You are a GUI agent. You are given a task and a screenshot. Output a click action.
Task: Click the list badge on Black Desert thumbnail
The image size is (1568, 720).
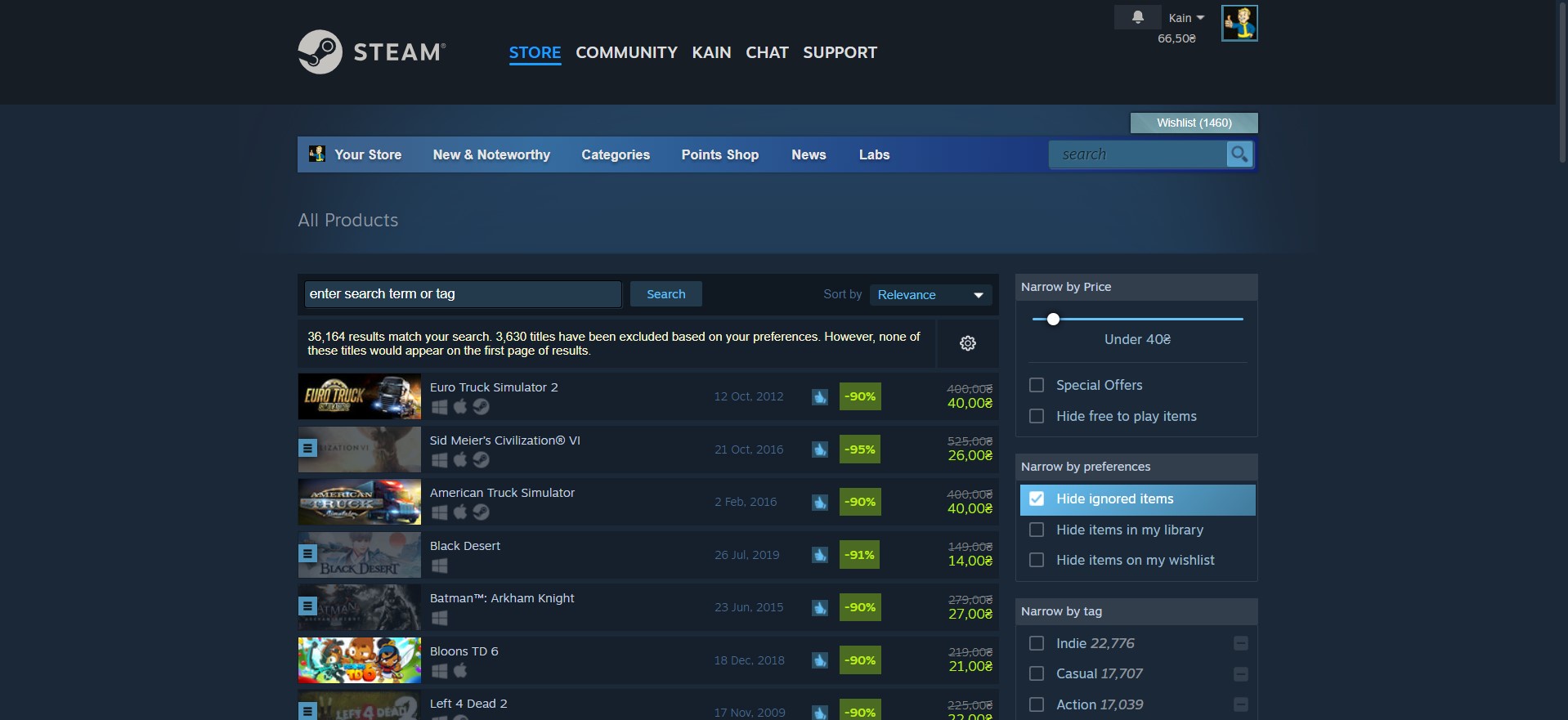[307, 553]
